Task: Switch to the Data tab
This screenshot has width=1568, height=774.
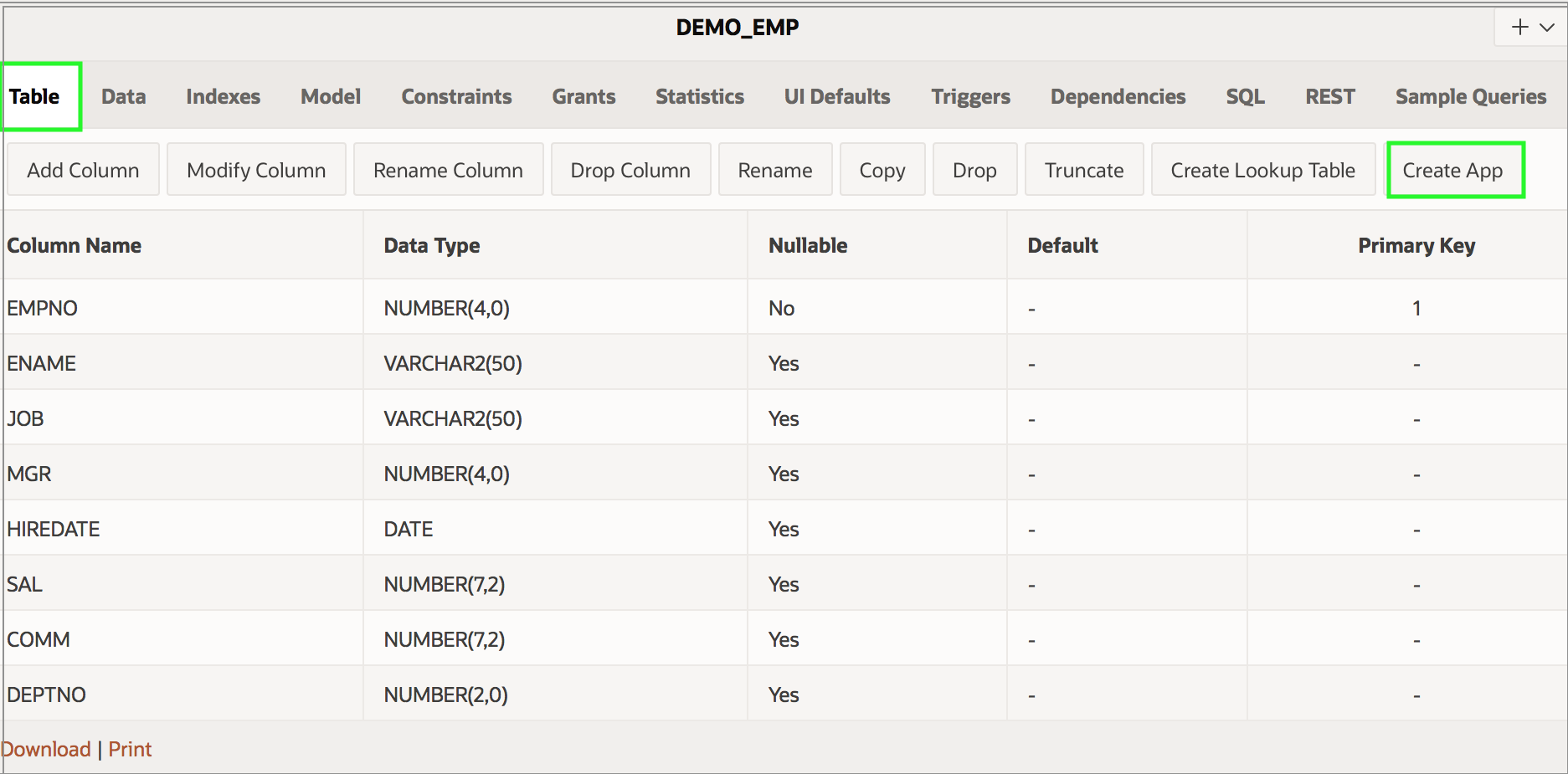Action: coord(124,97)
